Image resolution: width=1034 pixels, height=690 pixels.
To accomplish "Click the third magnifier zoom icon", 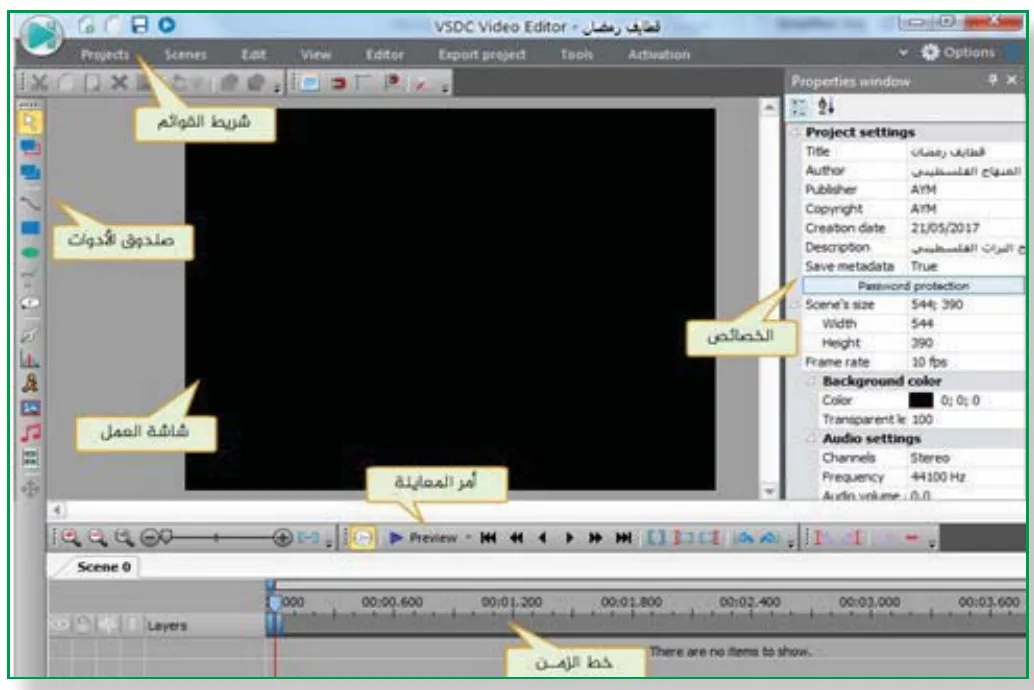I will pos(124,538).
